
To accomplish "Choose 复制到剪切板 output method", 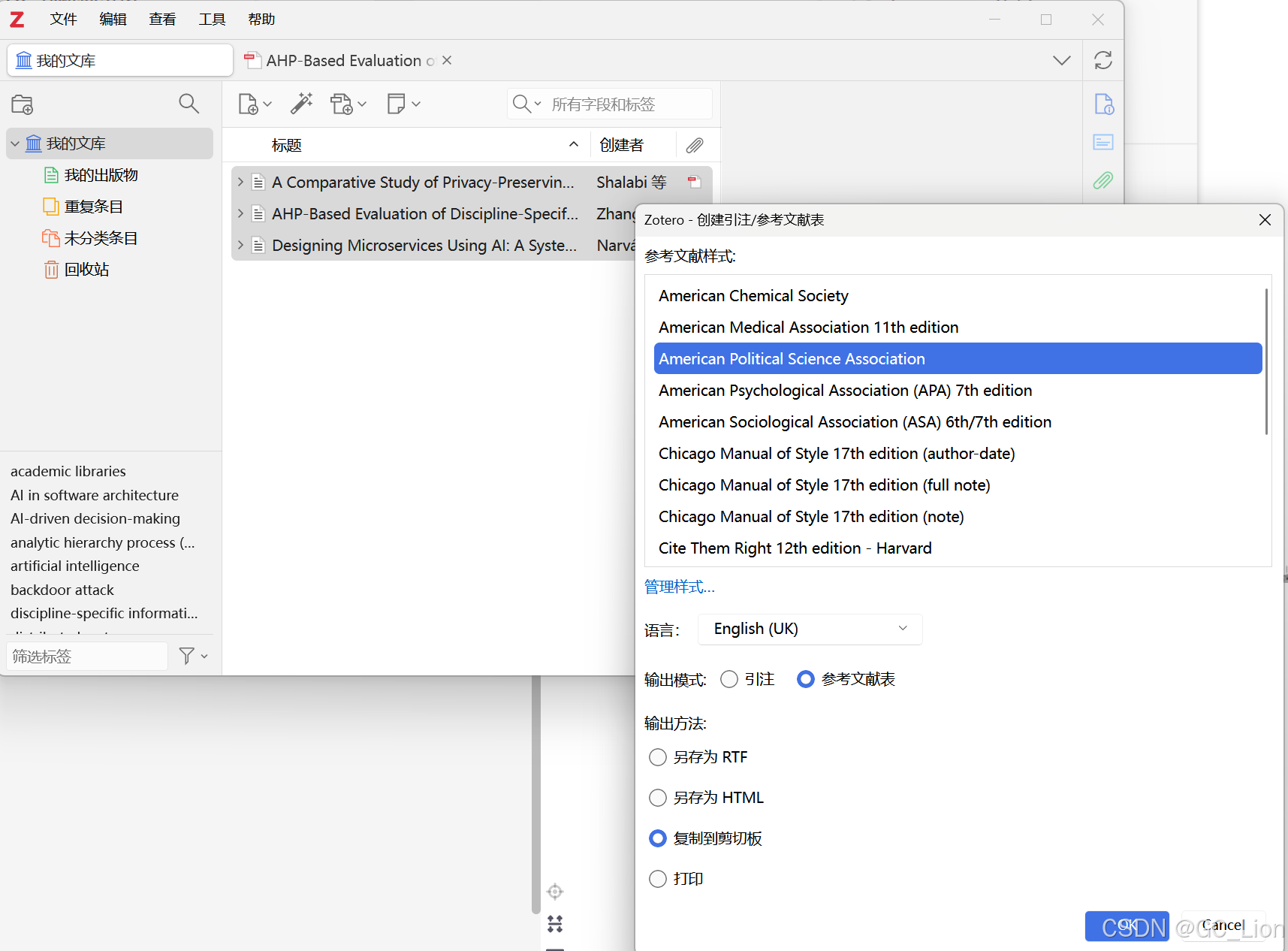I will click(x=658, y=838).
